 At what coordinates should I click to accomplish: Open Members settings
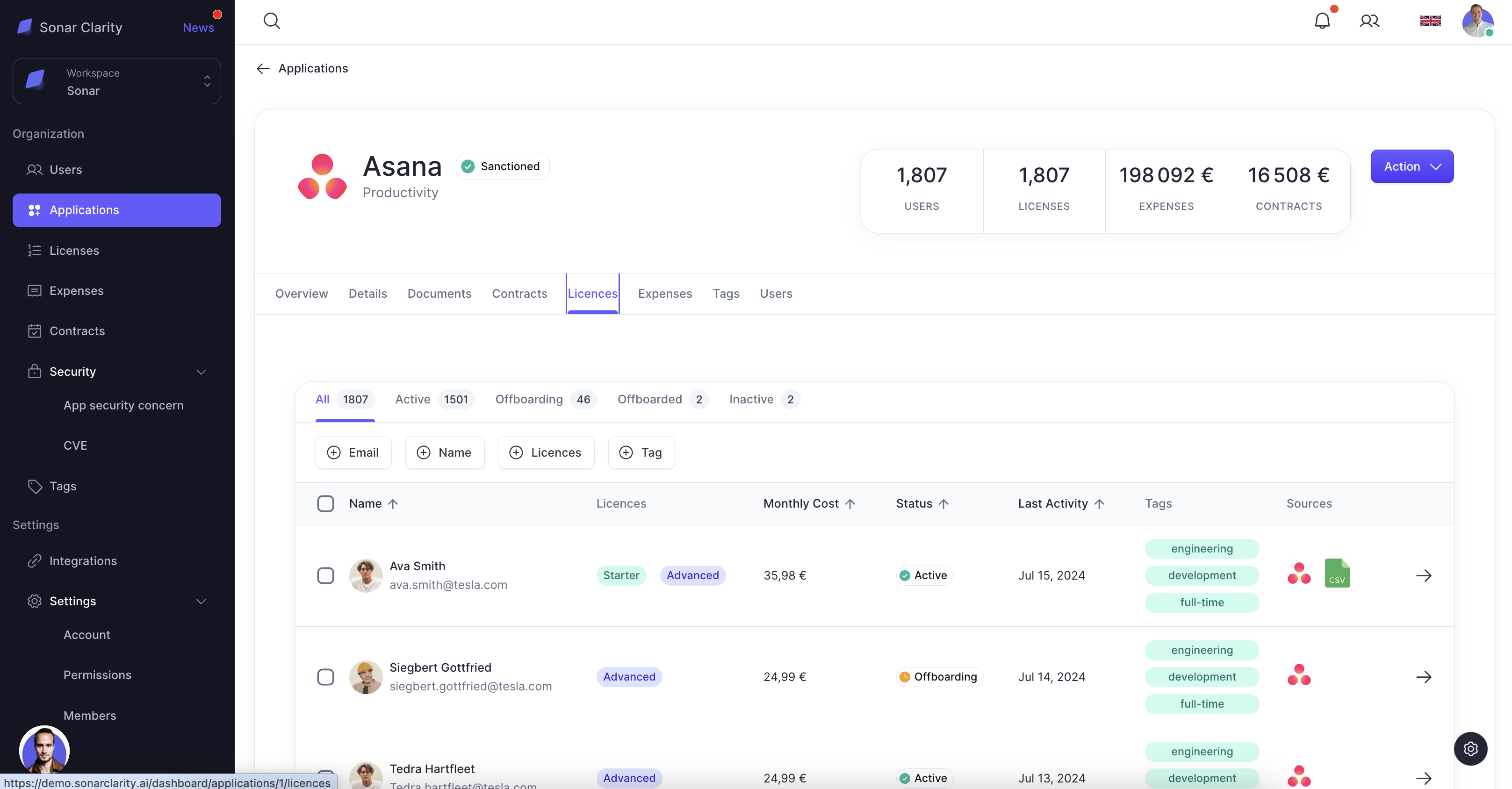coord(90,716)
